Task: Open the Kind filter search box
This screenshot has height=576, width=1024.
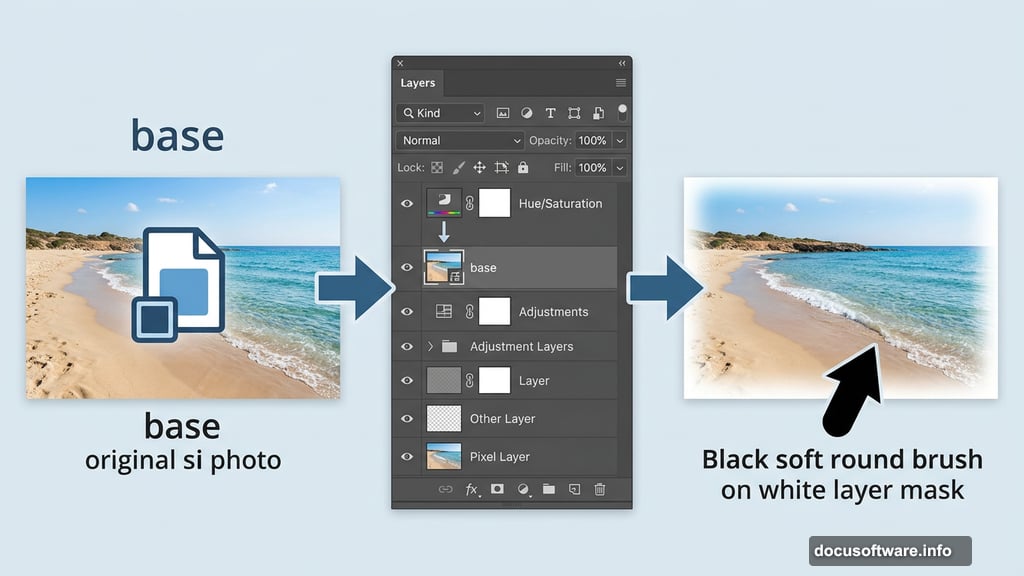Action: coord(440,113)
